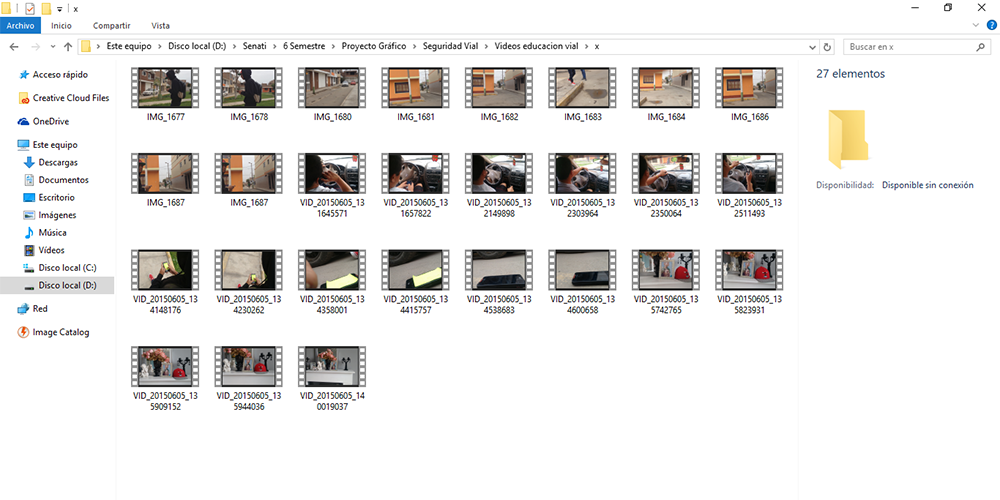Select the IMG_1677 video thumbnail
Image resolution: width=1000 pixels, height=500 pixels.
pyautogui.click(x=165, y=87)
